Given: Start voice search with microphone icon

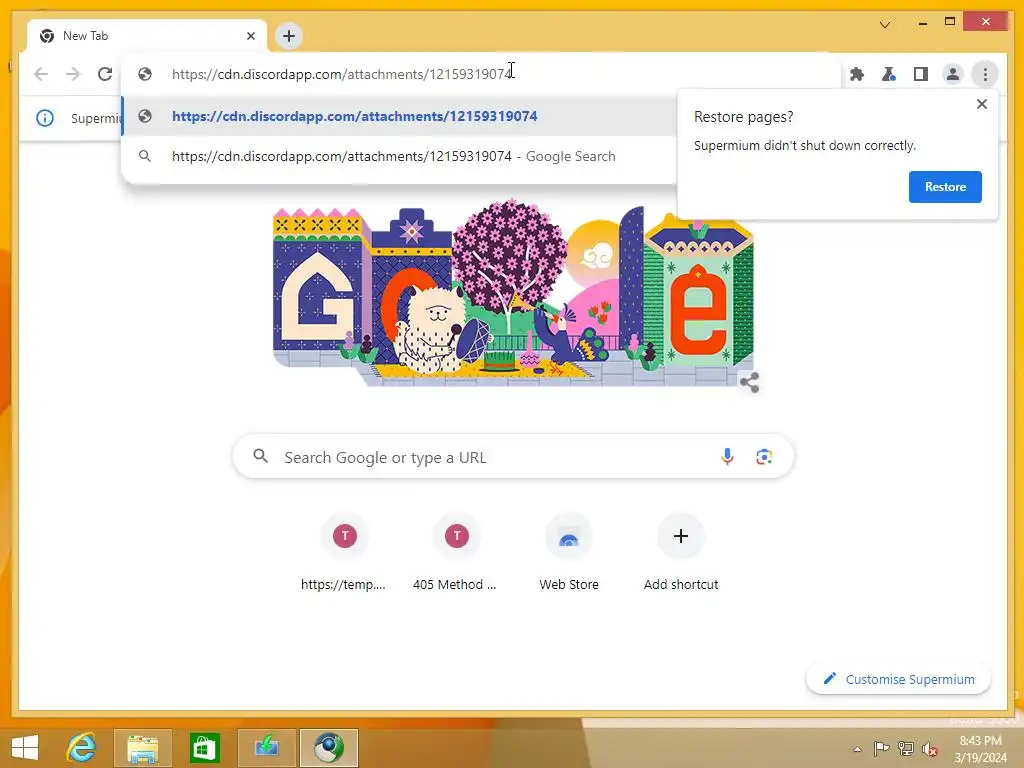Looking at the screenshot, I should 727,456.
